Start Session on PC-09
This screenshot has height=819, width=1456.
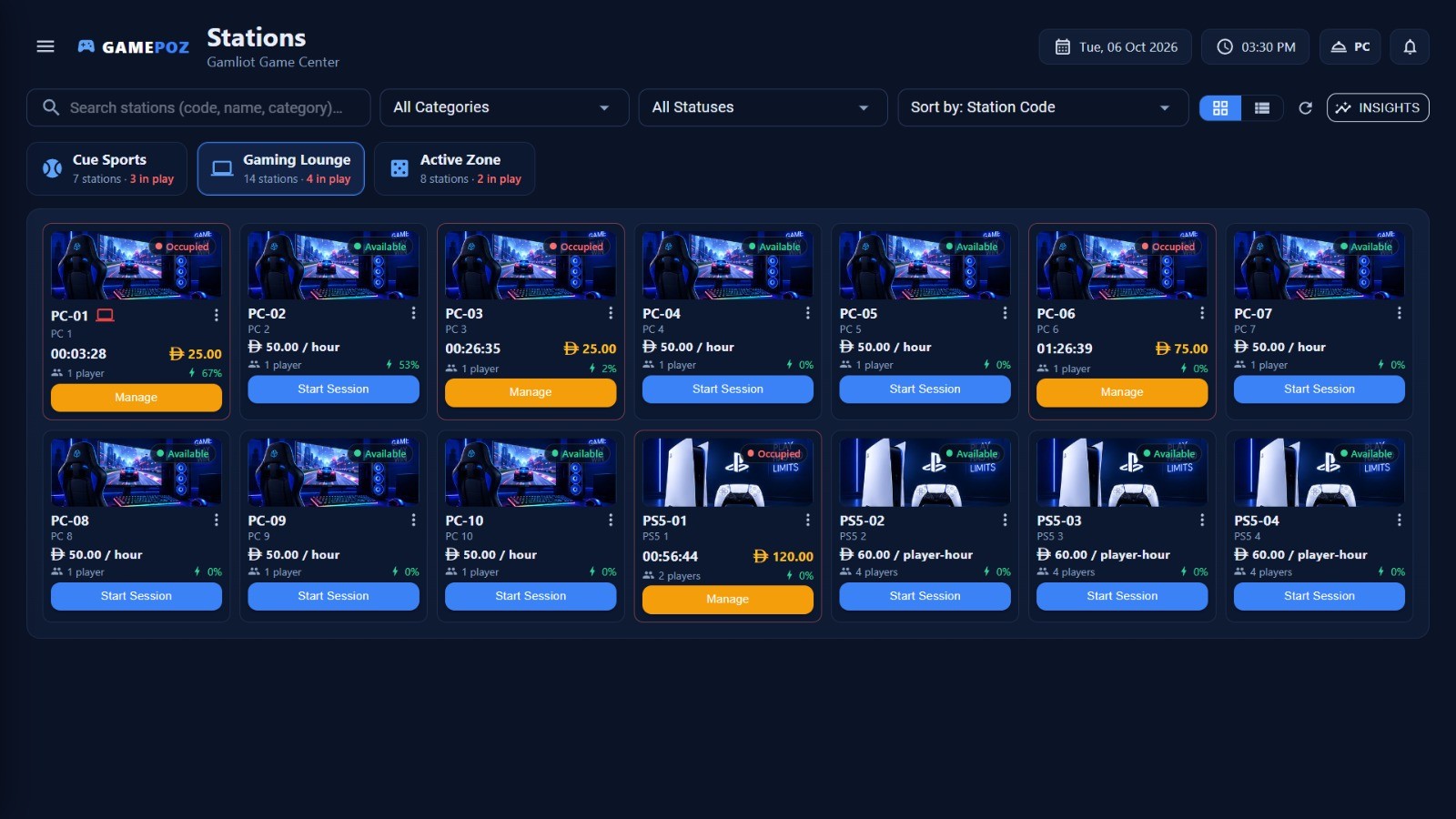pos(333,596)
